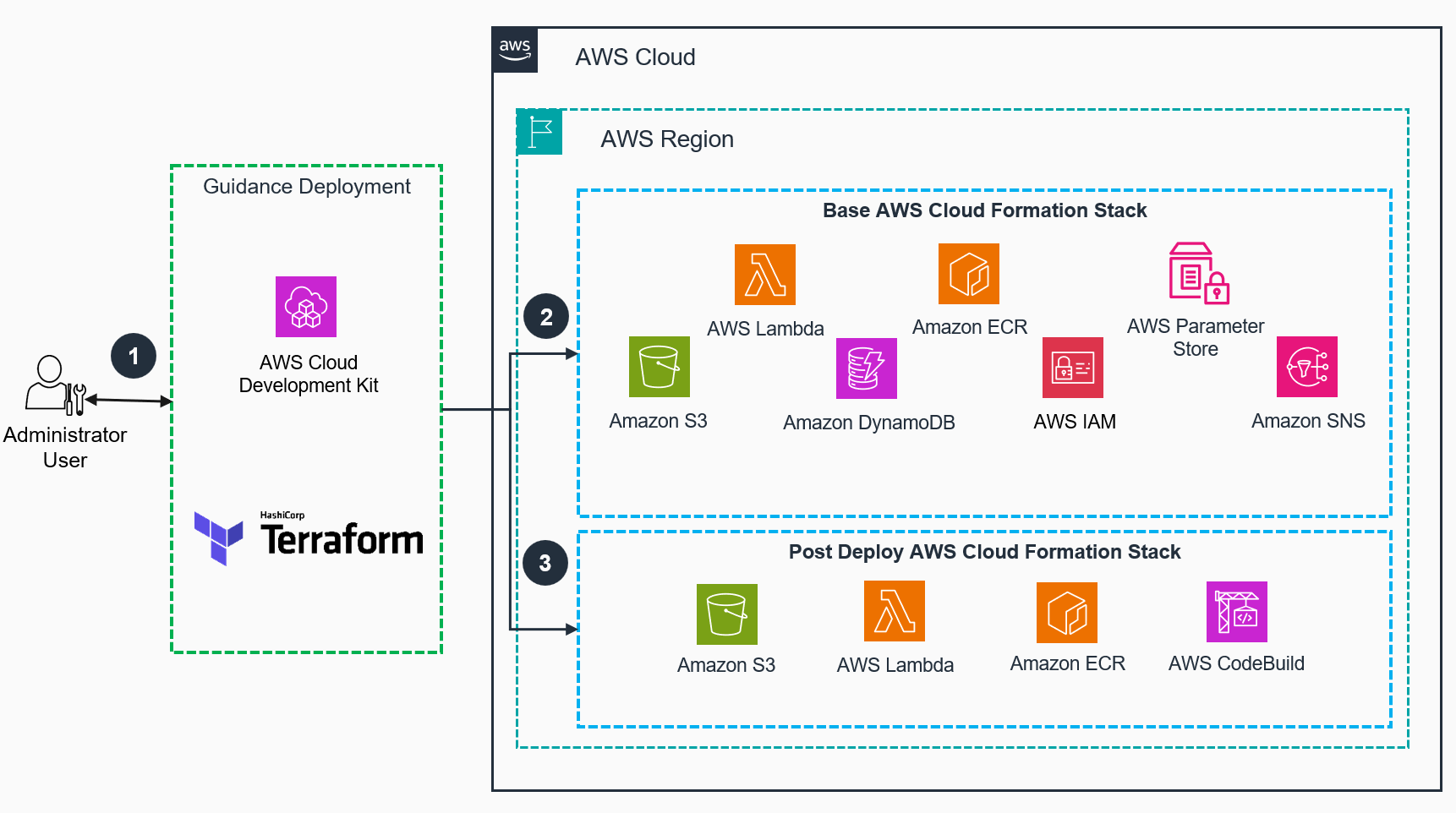Click 'Base AWS Cloud Formation Stack' title
The image size is (1456, 813).
coord(985,210)
